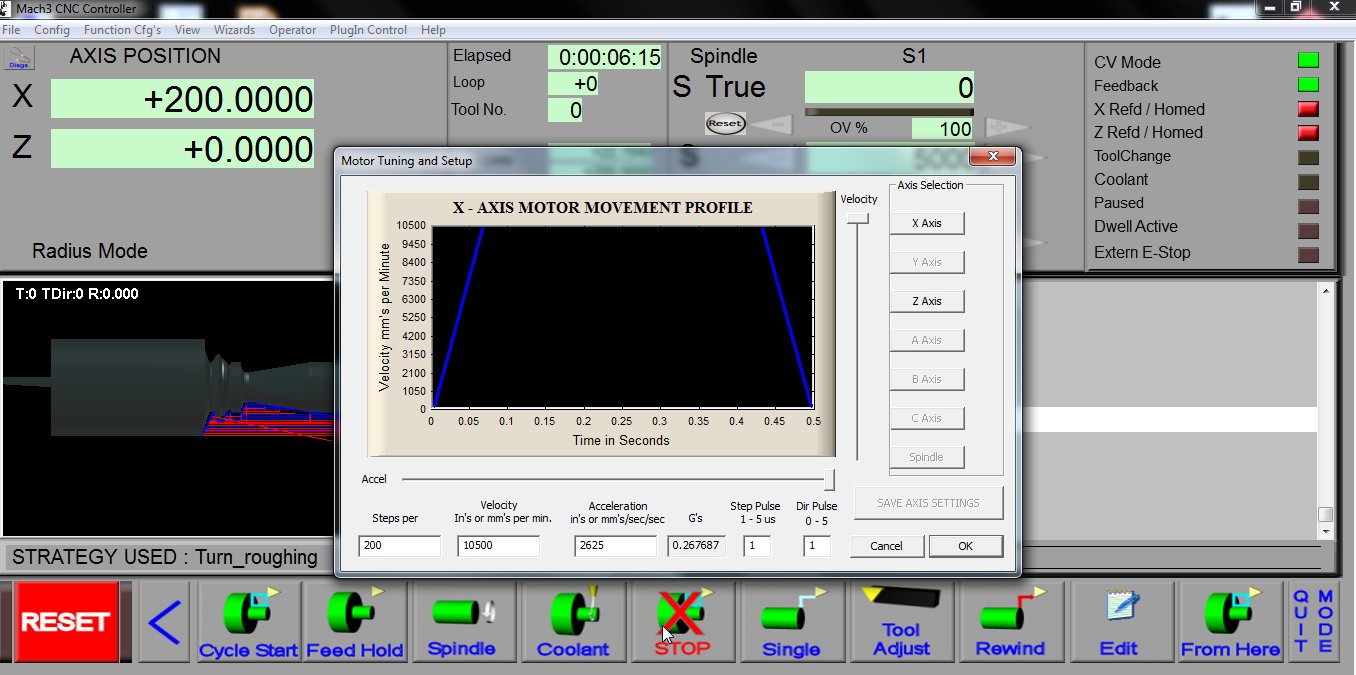Image resolution: width=1356 pixels, height=675 pixels.
Task: Click the Feedback green LED
Action: tap(1308, 85)
